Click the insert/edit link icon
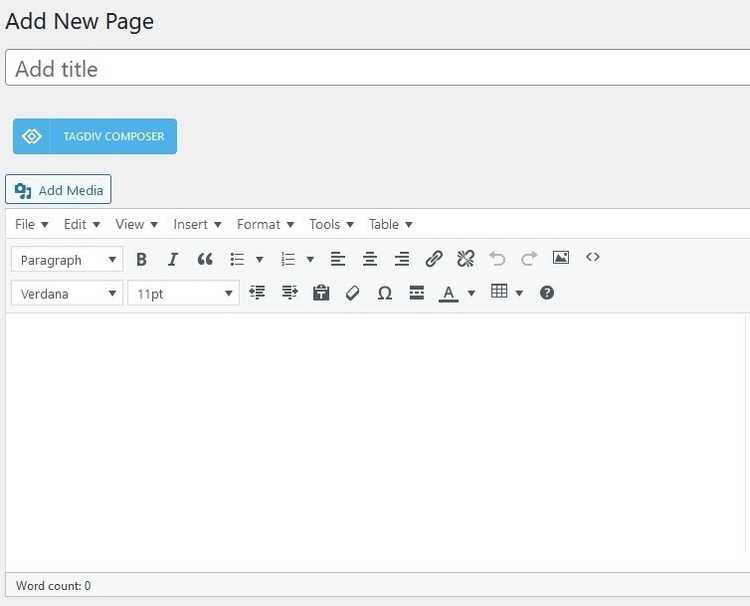 click(434, 259)
